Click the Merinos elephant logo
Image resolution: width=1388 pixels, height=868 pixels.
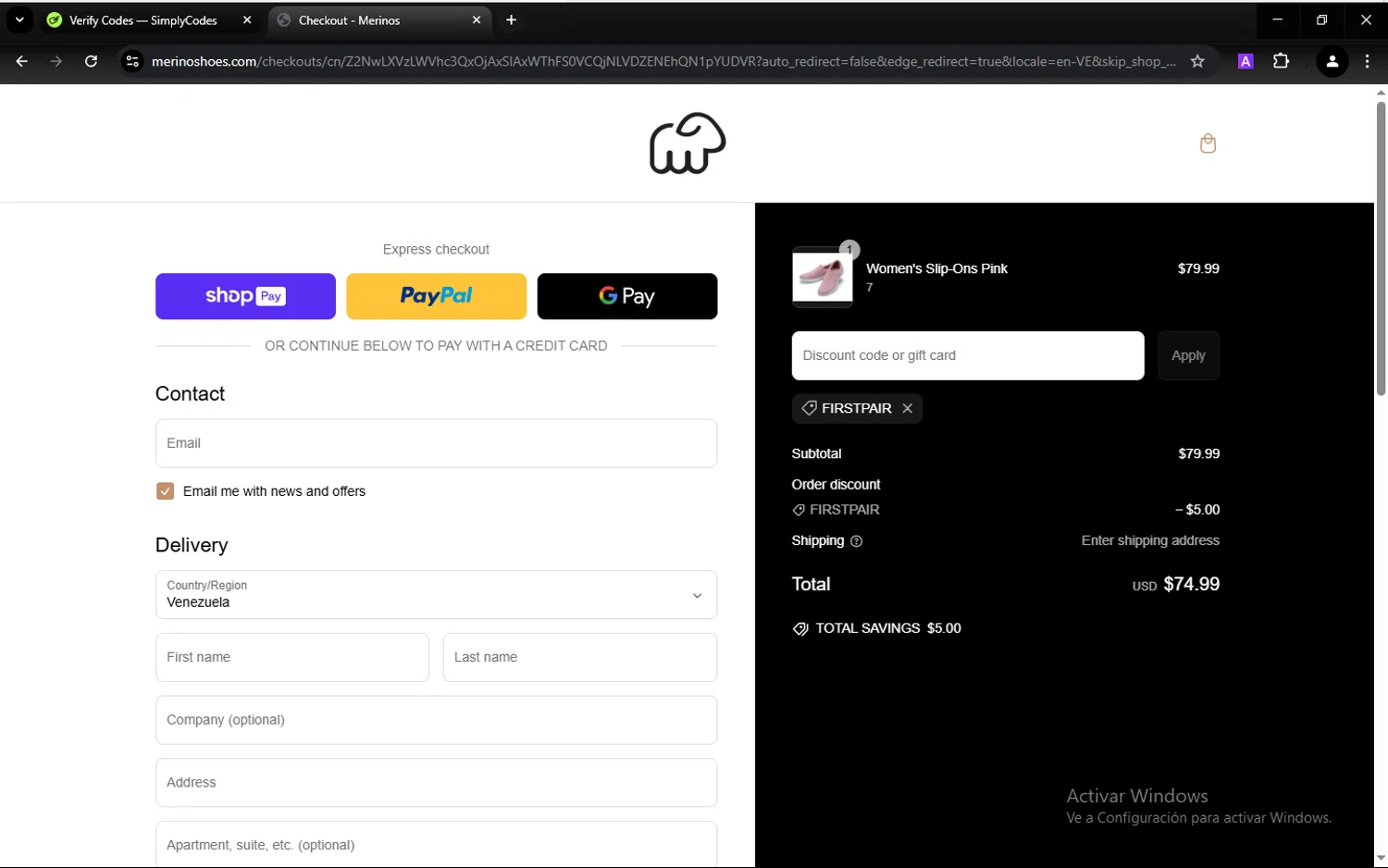pos(688,143)
